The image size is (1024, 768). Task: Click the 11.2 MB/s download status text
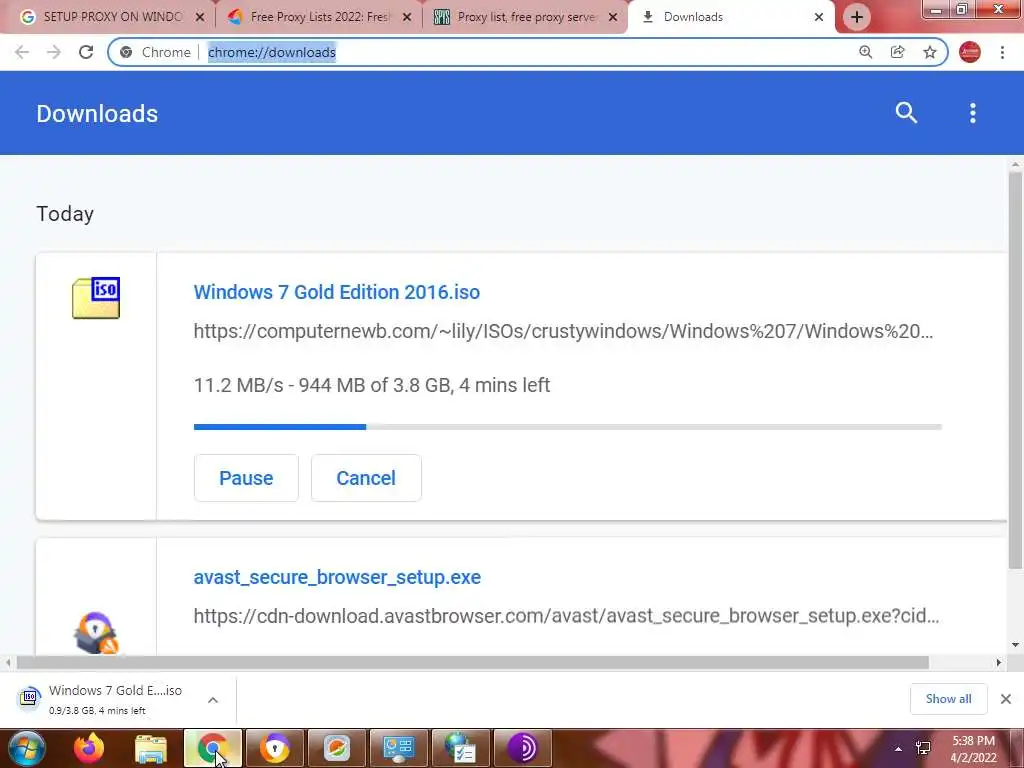tap(372, 385)
